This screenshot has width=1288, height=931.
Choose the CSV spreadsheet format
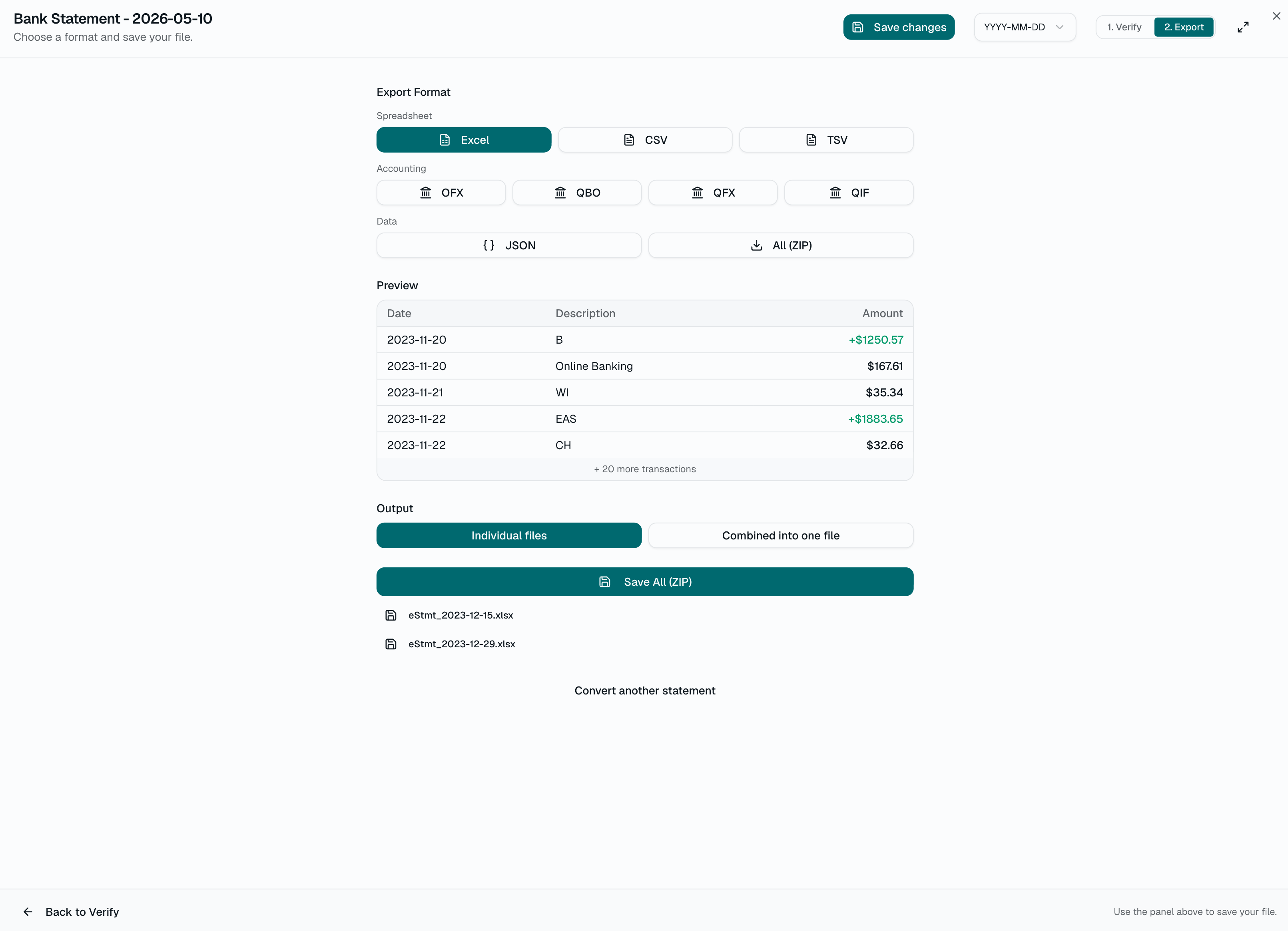[644, 140]
